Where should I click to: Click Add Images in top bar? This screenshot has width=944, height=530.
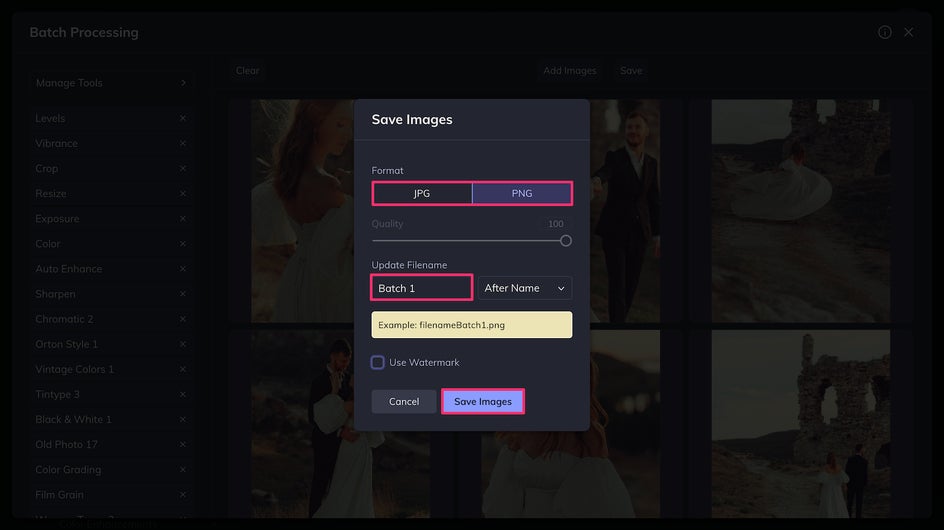pyautogui.click(x=570, y=70)
